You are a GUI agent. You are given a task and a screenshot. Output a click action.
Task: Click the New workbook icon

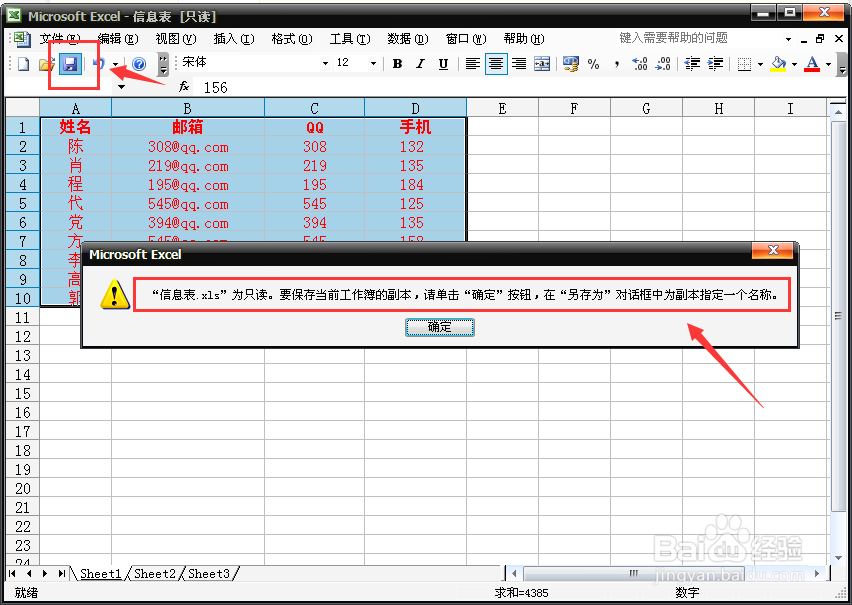click(23, 64)
